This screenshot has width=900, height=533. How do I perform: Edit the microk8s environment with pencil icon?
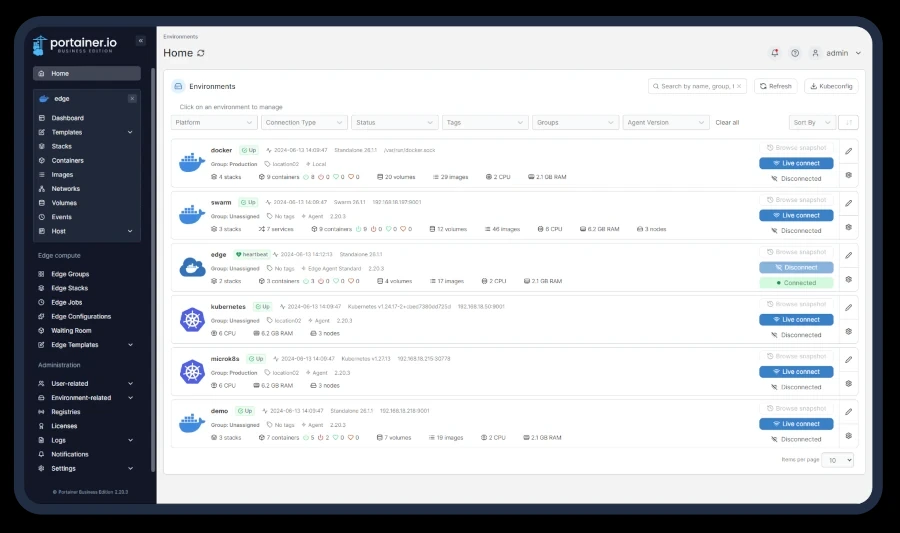[848, 360]
